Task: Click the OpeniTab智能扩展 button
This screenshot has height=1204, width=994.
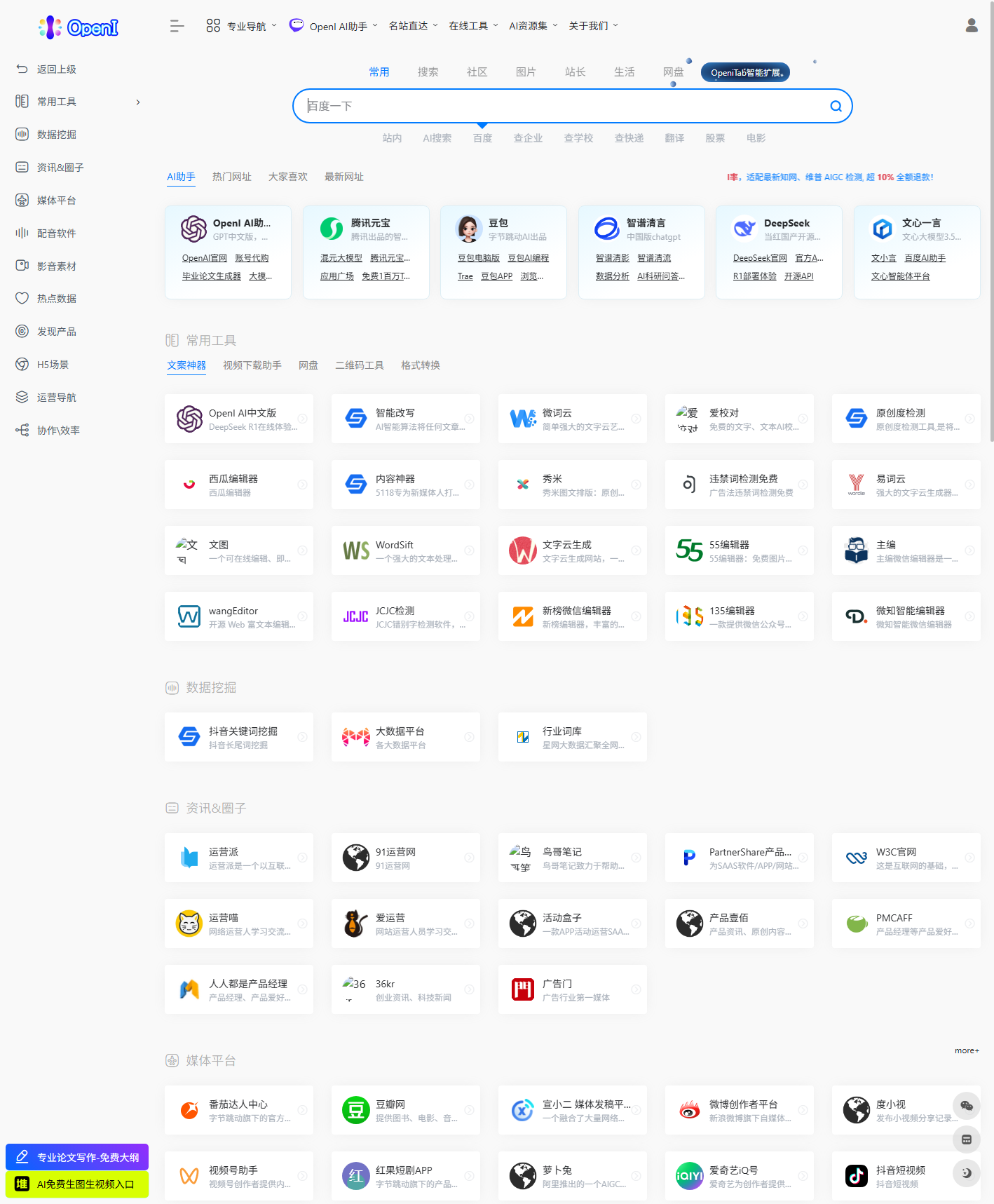Action: [x=745, y=72]
